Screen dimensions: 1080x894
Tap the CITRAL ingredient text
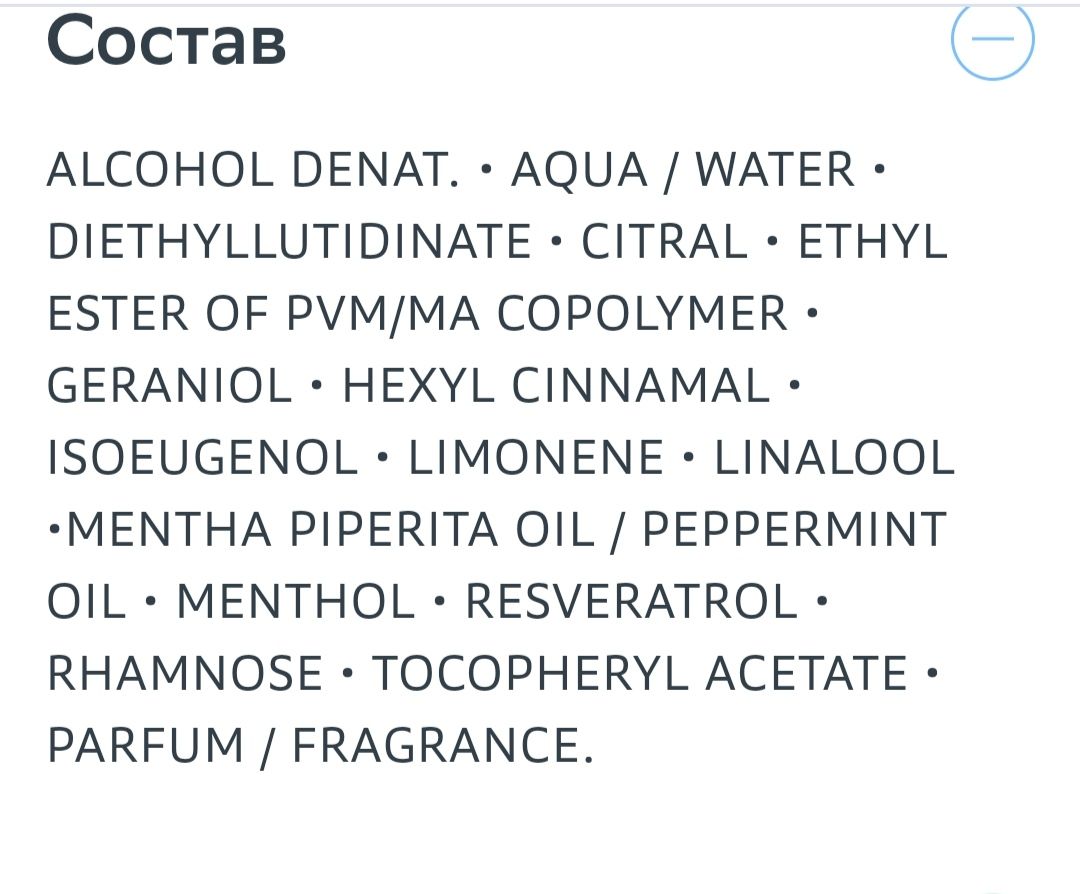tap(665, 242)
